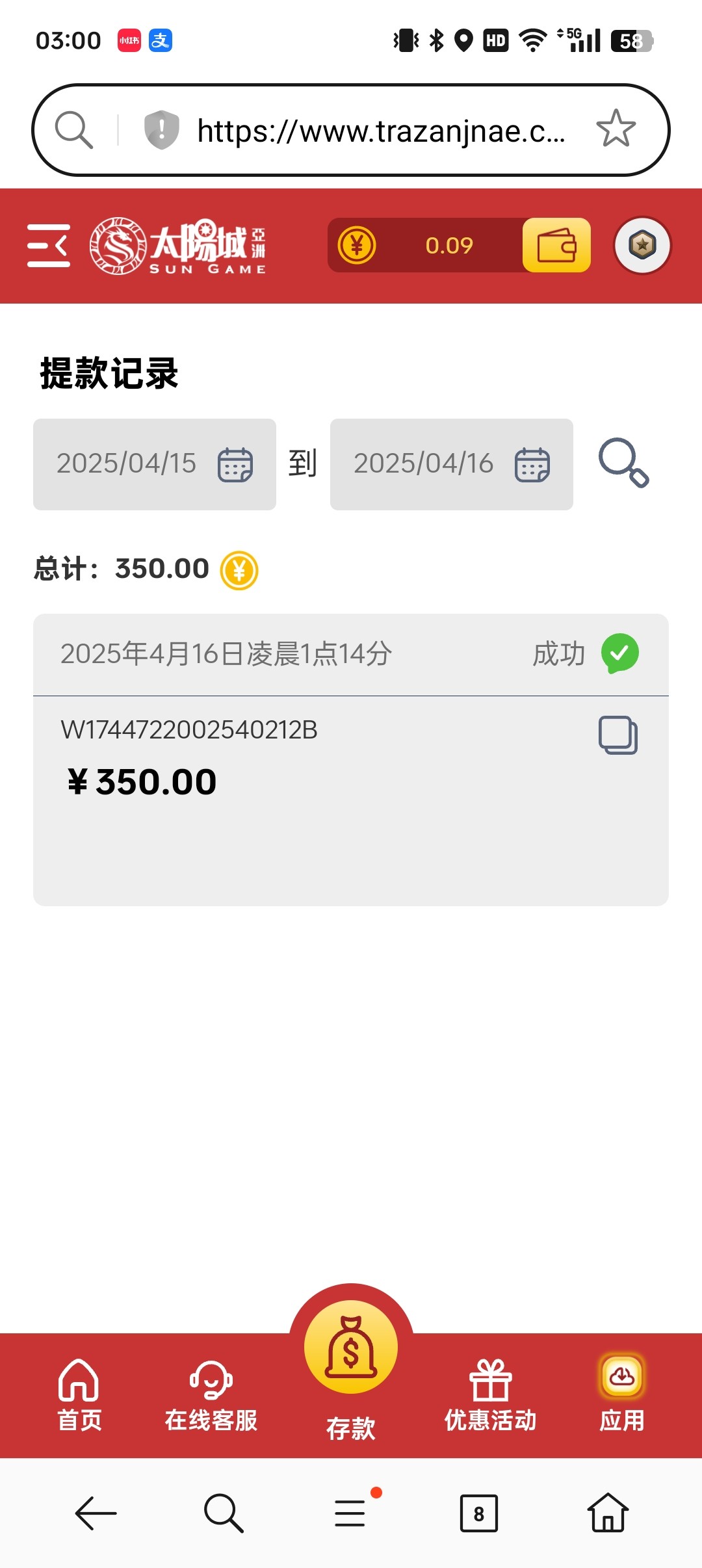Tap the hamburger menu collapse icon
This screenshot has height=1568, width=702.
(x=49, y=246)
